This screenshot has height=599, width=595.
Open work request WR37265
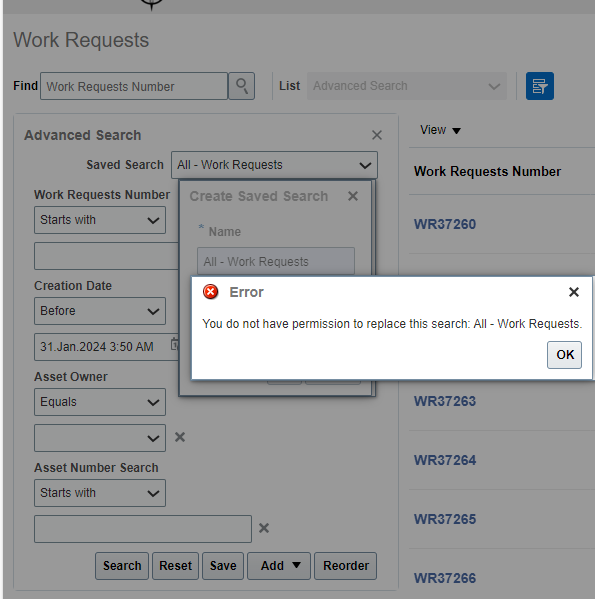[x=445, y=519]
